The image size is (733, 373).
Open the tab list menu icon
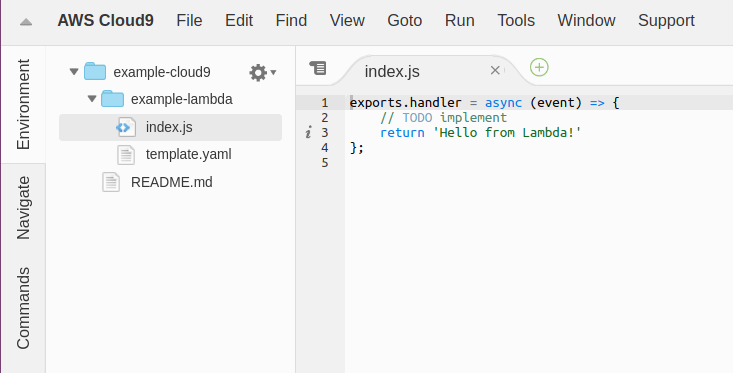point(318,68)
